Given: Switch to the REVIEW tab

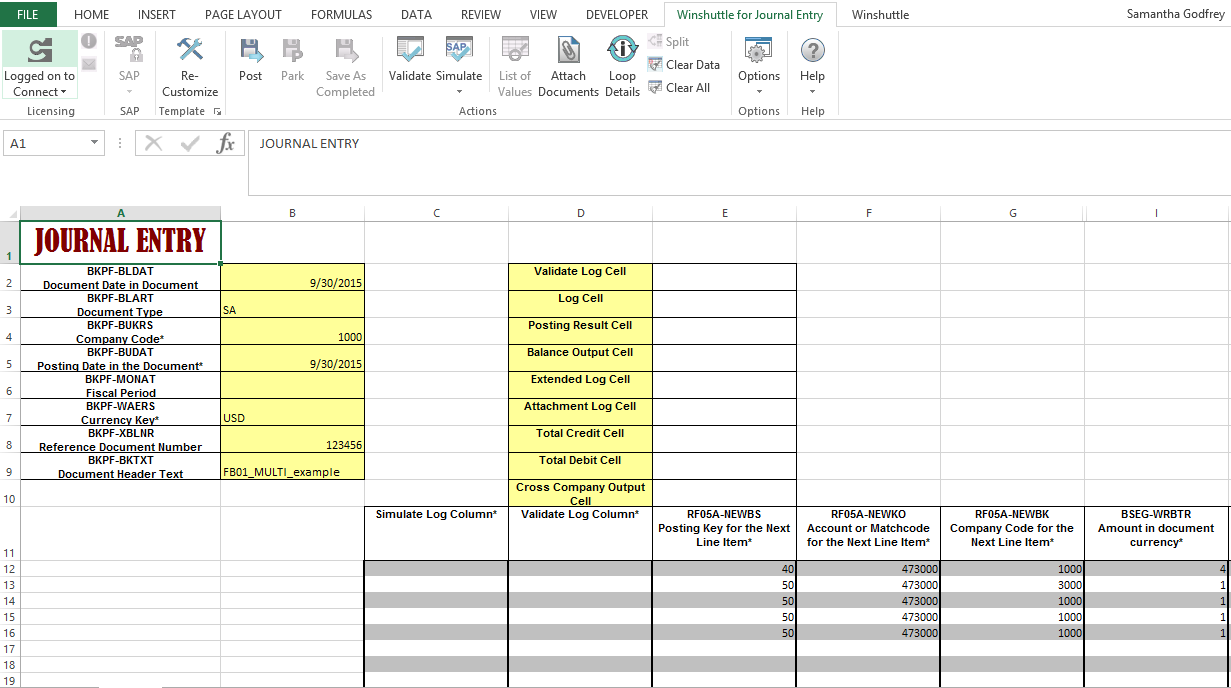Looking at the screenshot, I should 481,14.
